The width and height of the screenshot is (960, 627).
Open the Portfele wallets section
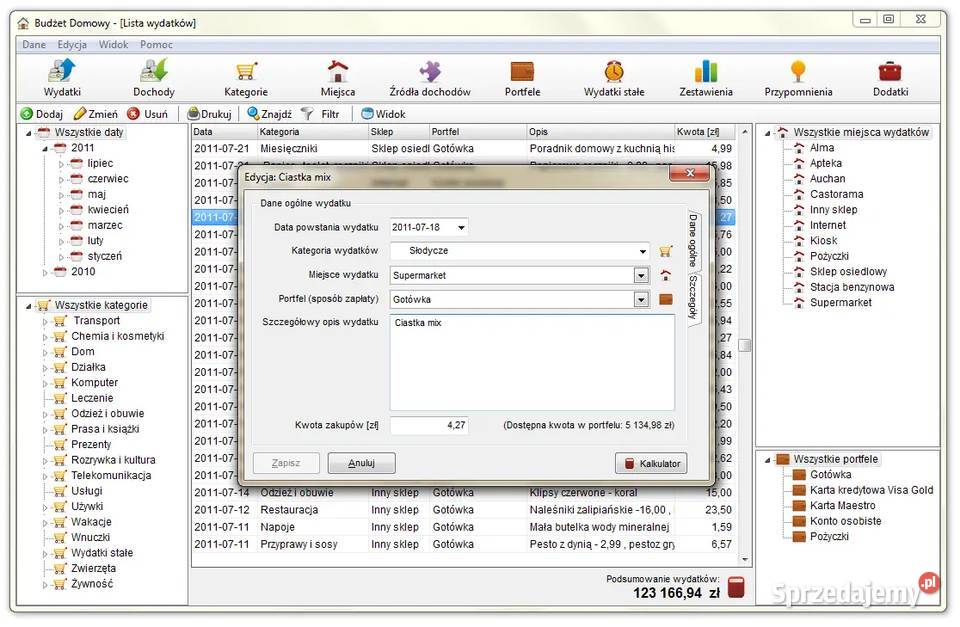(522, 78)
